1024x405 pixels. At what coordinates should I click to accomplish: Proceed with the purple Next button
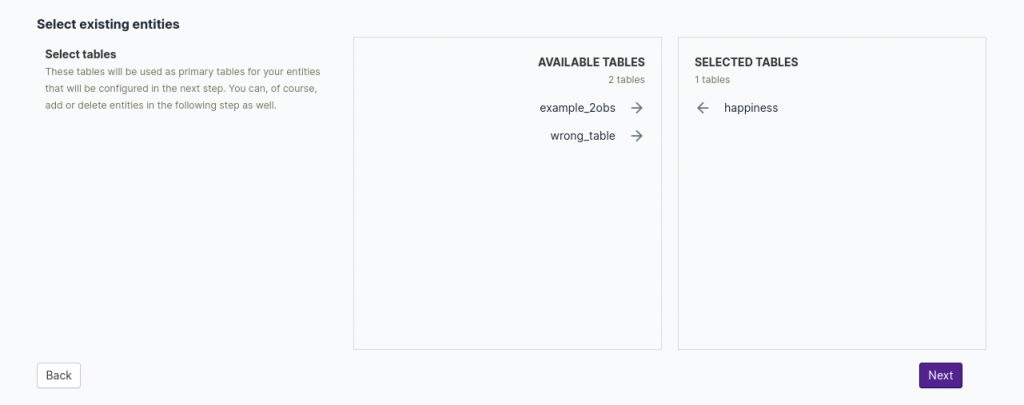940,375
